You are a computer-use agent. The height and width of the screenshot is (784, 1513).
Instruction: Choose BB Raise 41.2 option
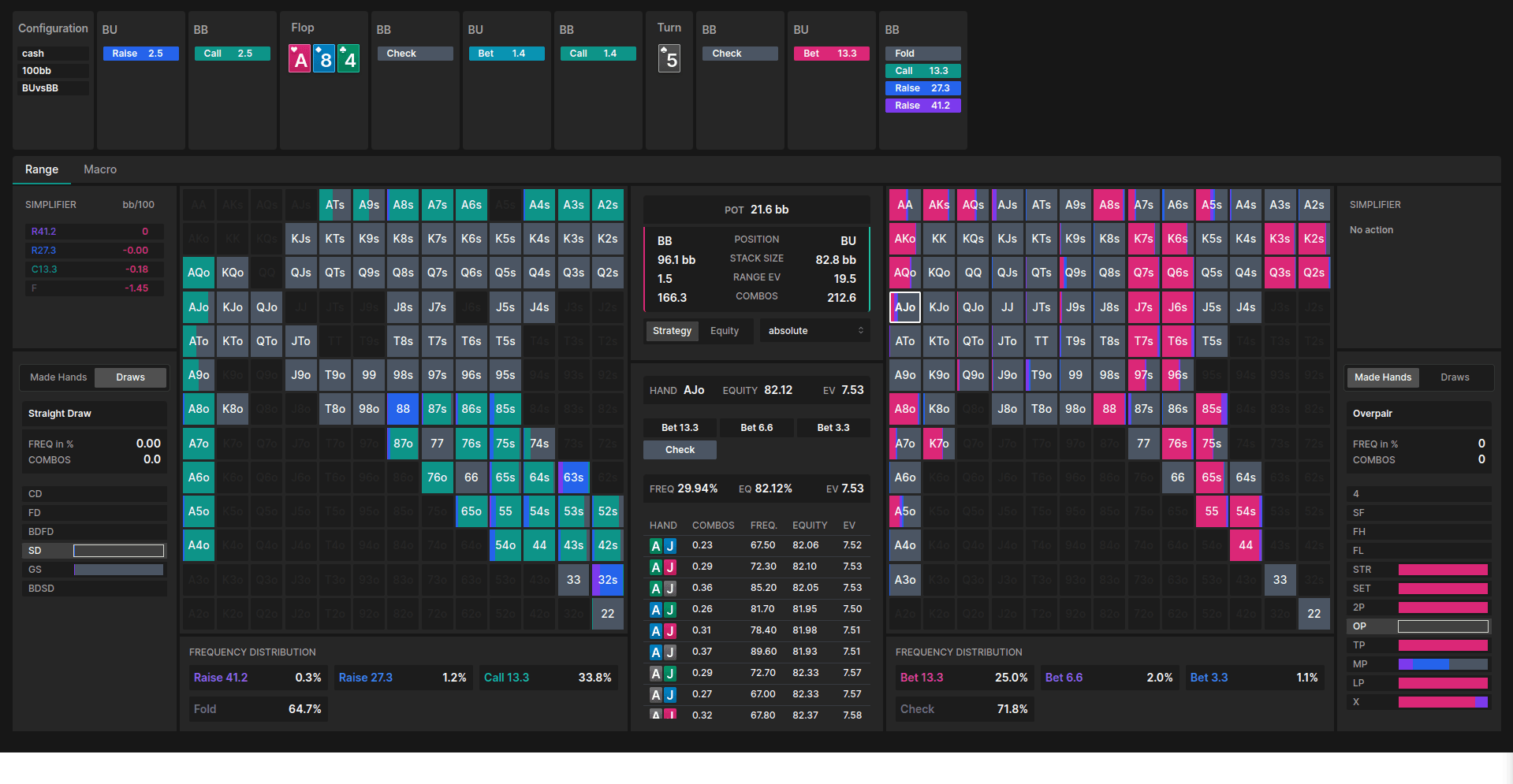pyautogui.click(x=922, y=106)
